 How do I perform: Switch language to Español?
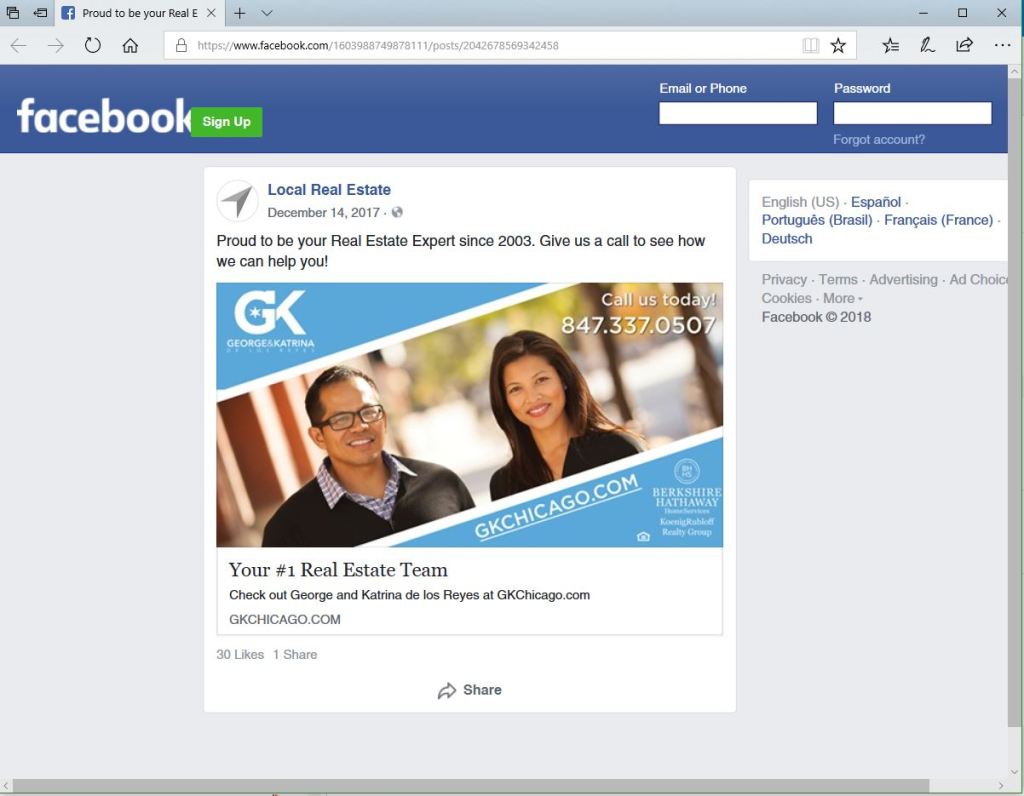click(x=875, y=202)
